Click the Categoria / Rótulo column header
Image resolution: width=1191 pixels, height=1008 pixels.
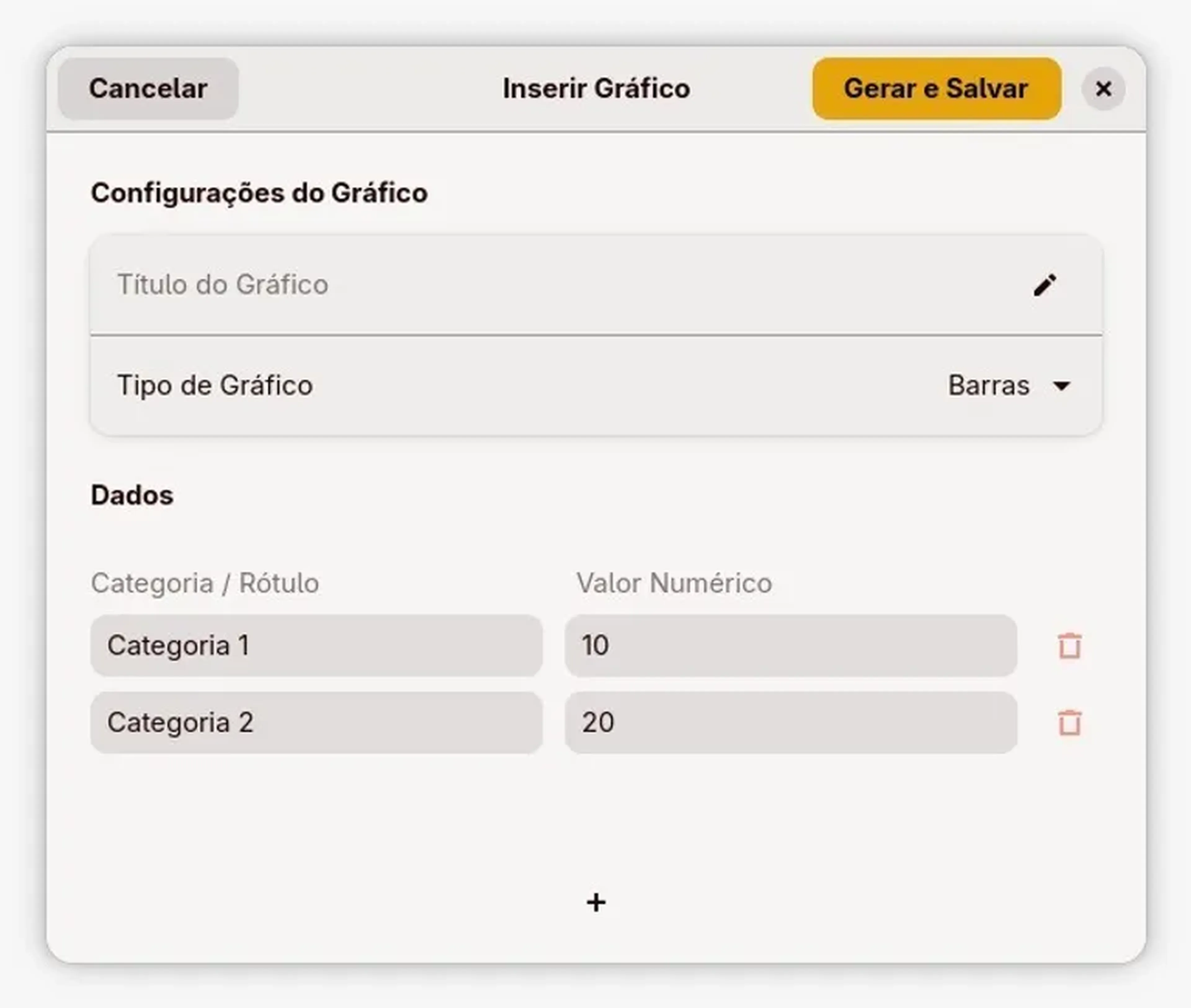(205, 583)
